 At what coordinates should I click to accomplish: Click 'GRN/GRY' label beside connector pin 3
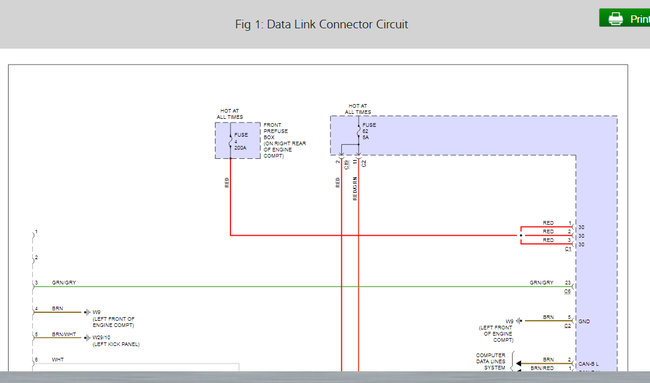[x=64, y=283]
